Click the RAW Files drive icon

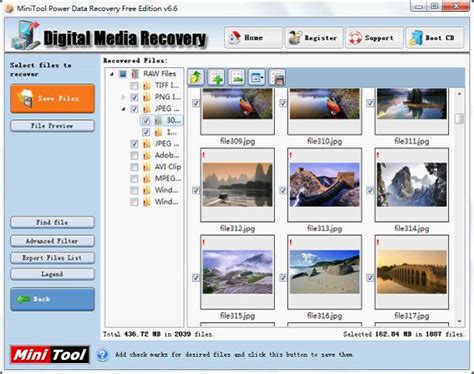(135, 73)
